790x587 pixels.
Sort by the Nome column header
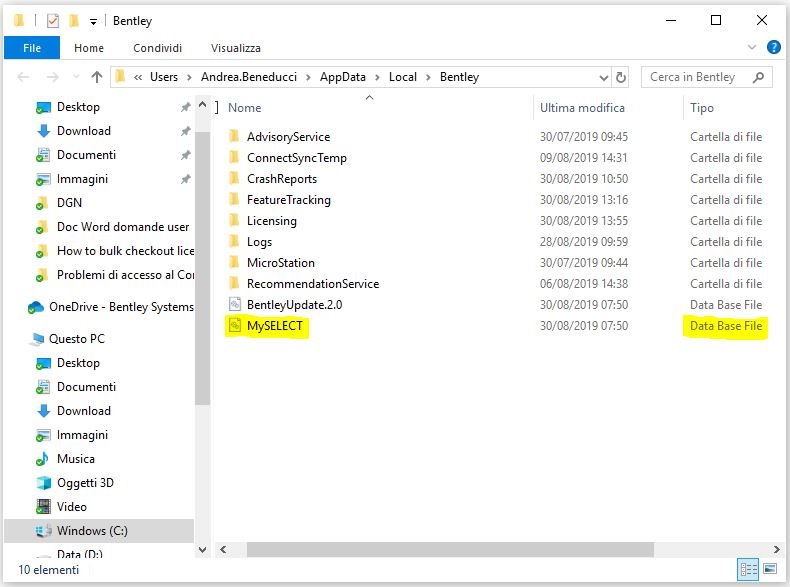tap(244, 108)
